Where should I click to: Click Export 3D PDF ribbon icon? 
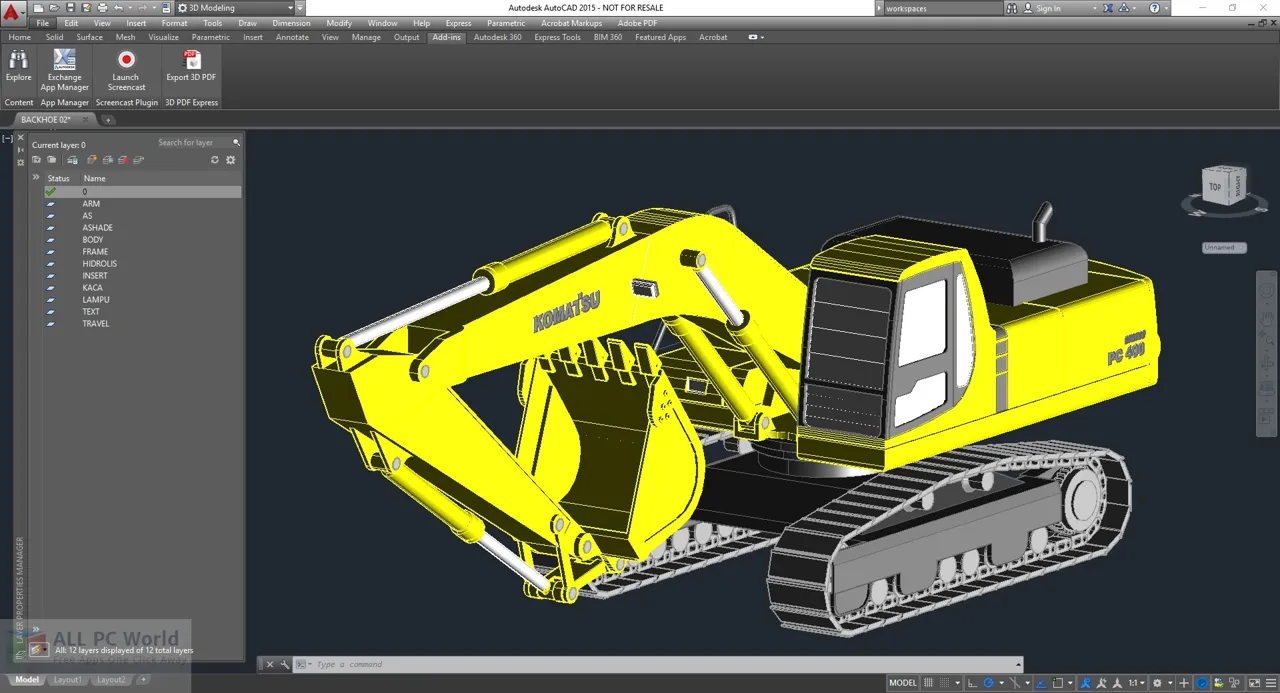[x=191, y=59]
